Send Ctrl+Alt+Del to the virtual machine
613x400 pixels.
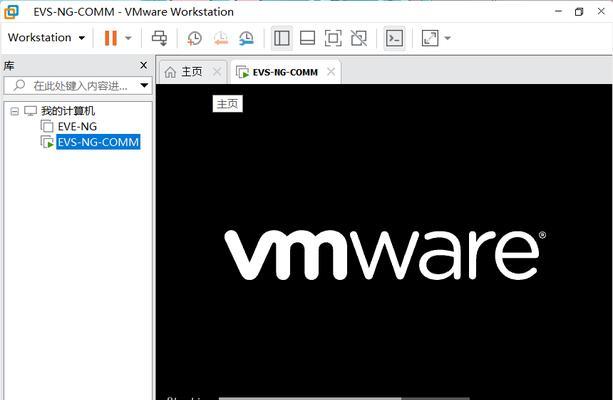[160, 38]
